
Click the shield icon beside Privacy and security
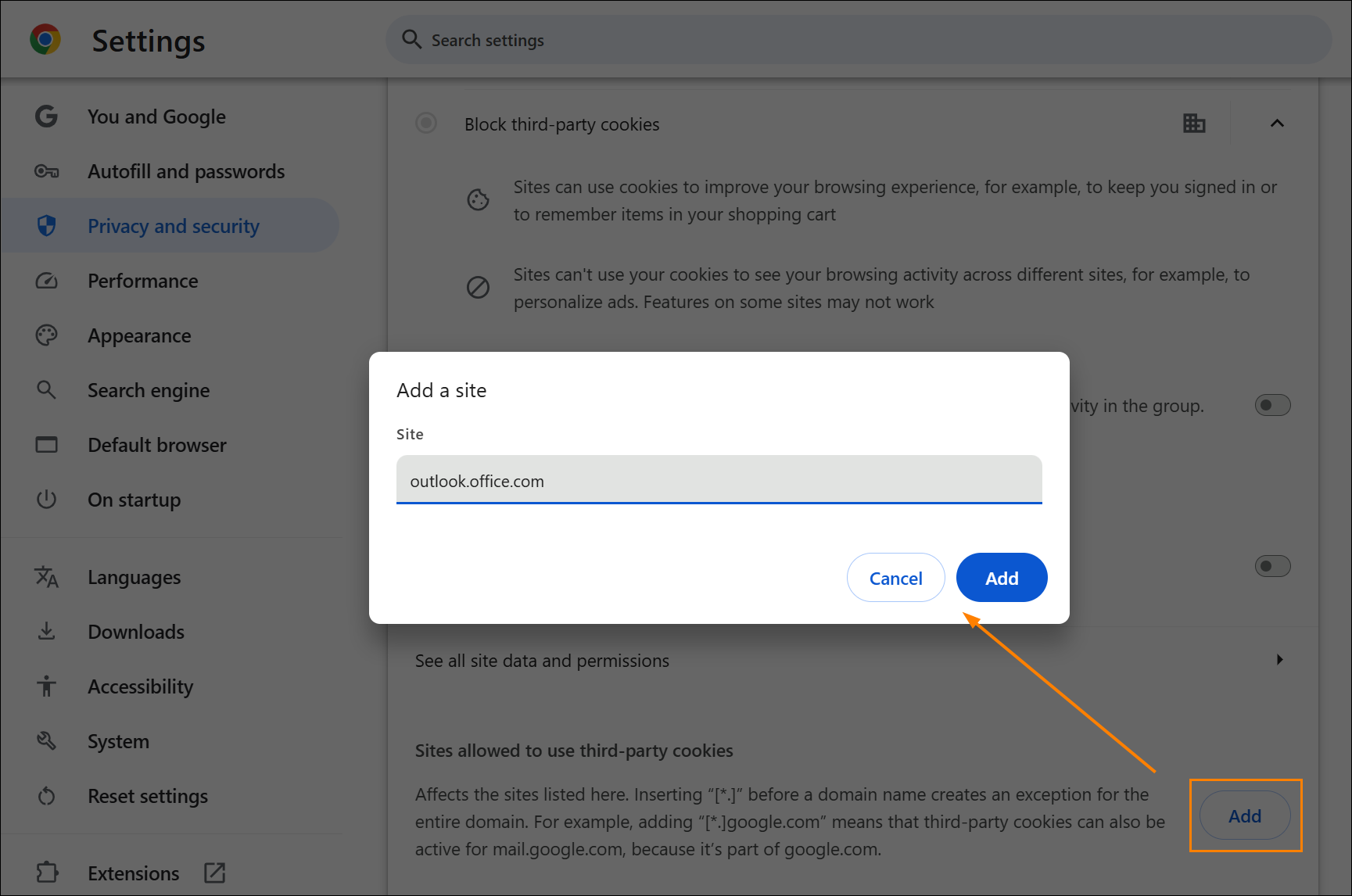click(x=46, y=226)
